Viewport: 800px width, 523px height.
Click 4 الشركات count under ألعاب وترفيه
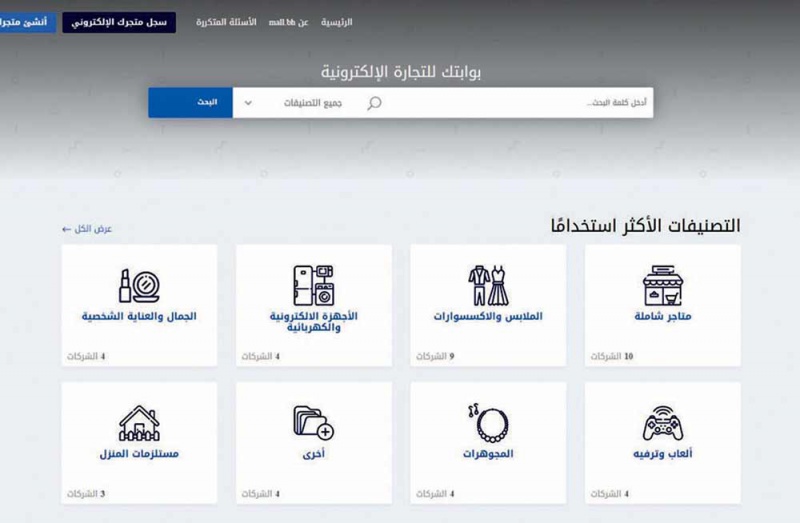coord(610,494)
